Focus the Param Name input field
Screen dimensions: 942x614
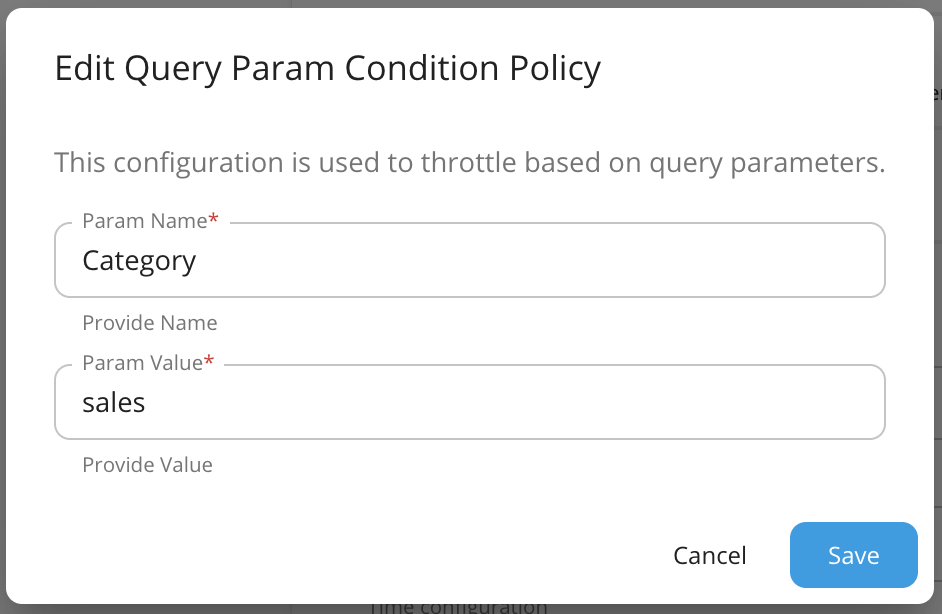pyautogui.click(x=470, y=260)
